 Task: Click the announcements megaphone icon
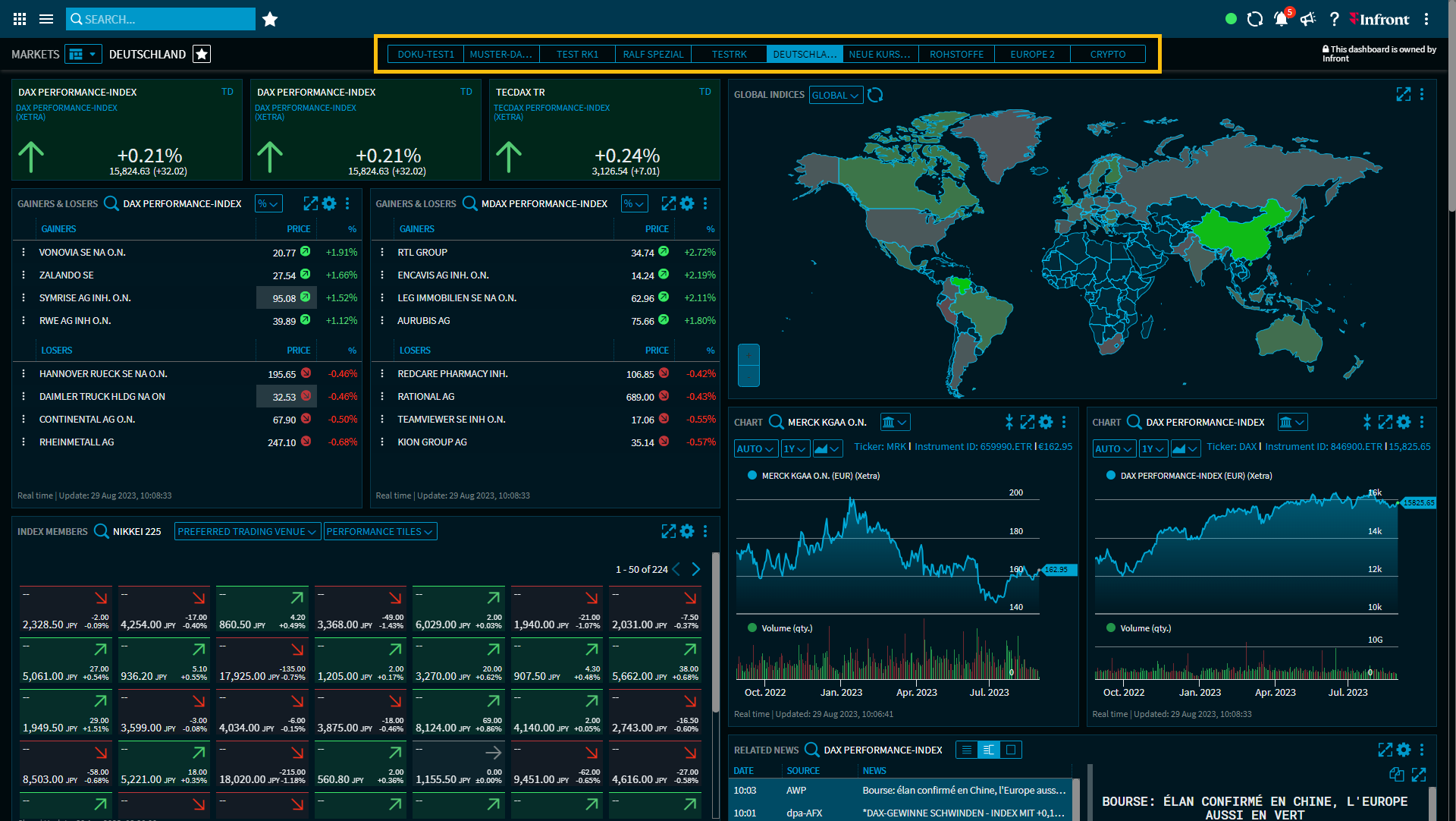point(1307,19)
